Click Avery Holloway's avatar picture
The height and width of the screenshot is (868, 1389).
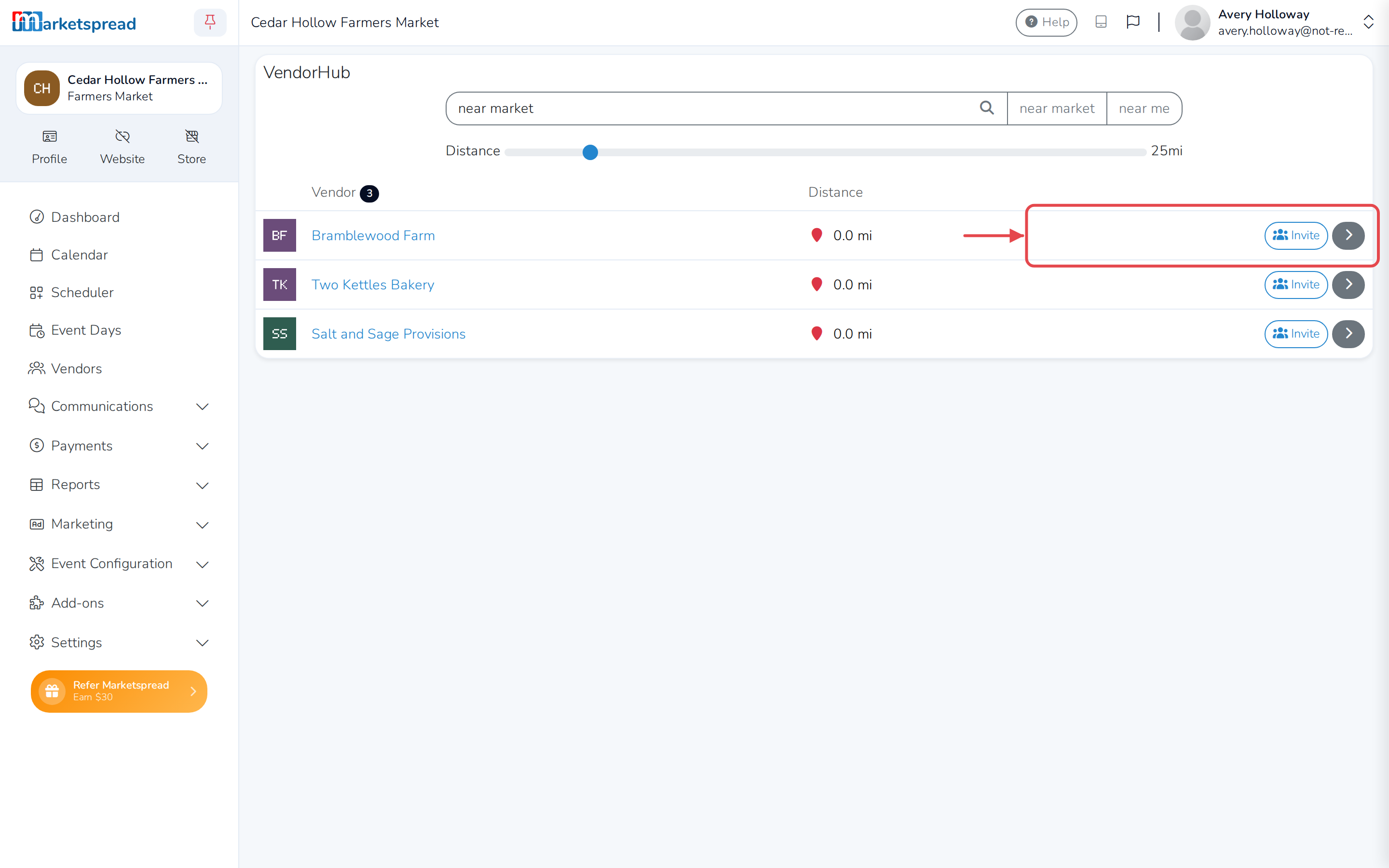[1193, 22]
